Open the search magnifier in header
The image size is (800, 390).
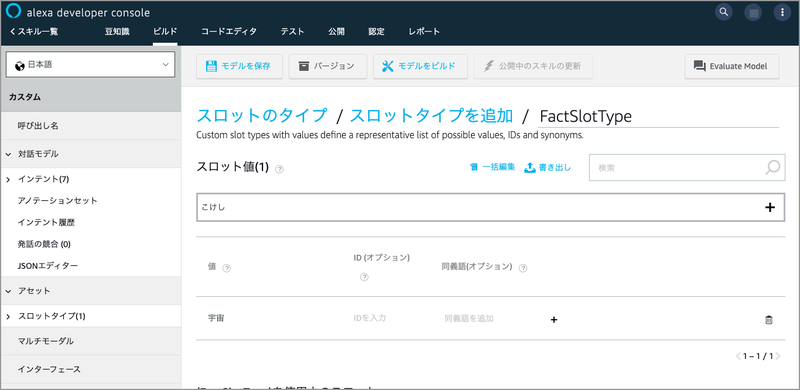[x=723, y=12]
